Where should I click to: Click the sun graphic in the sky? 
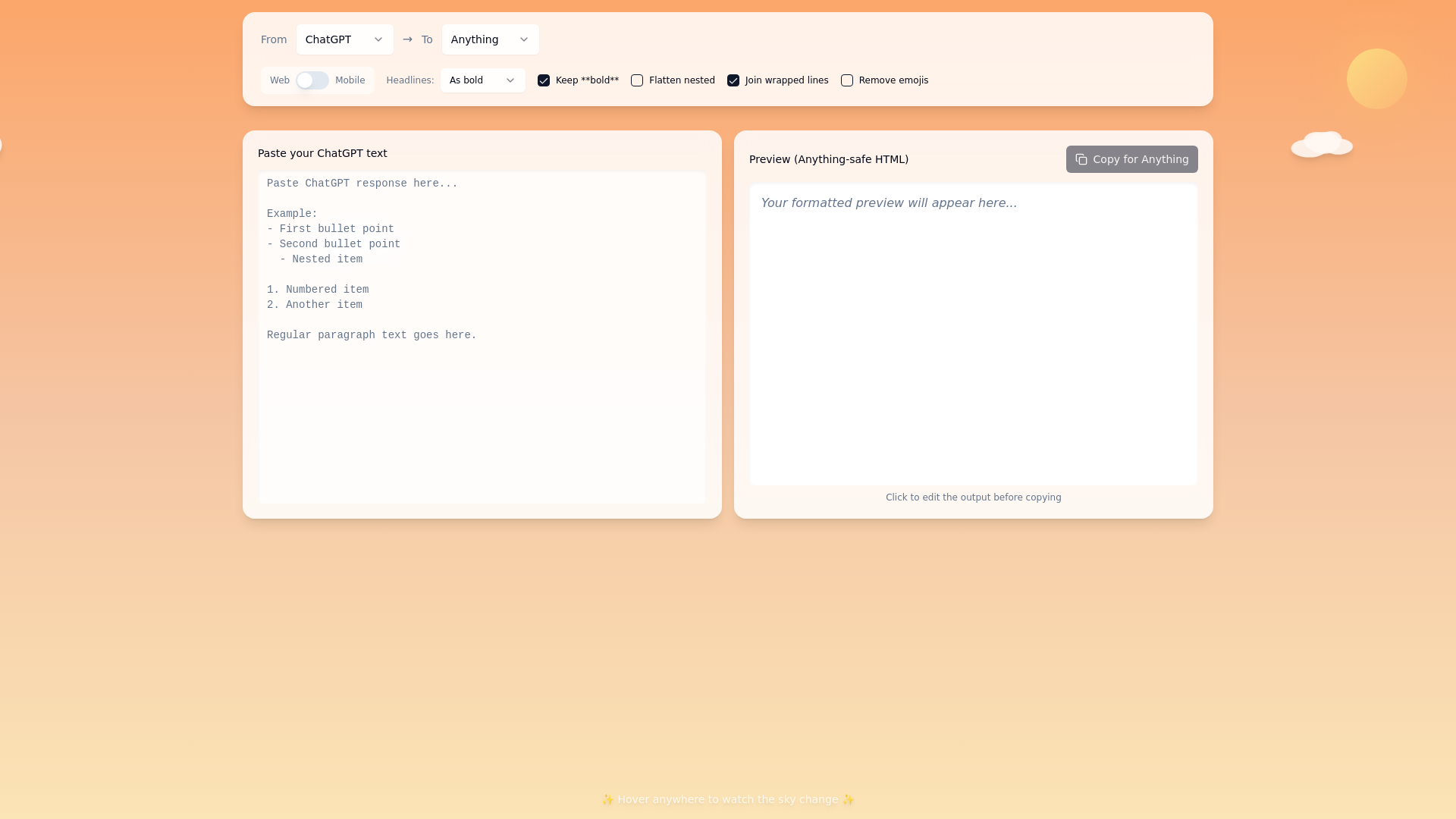[1376, 79]
